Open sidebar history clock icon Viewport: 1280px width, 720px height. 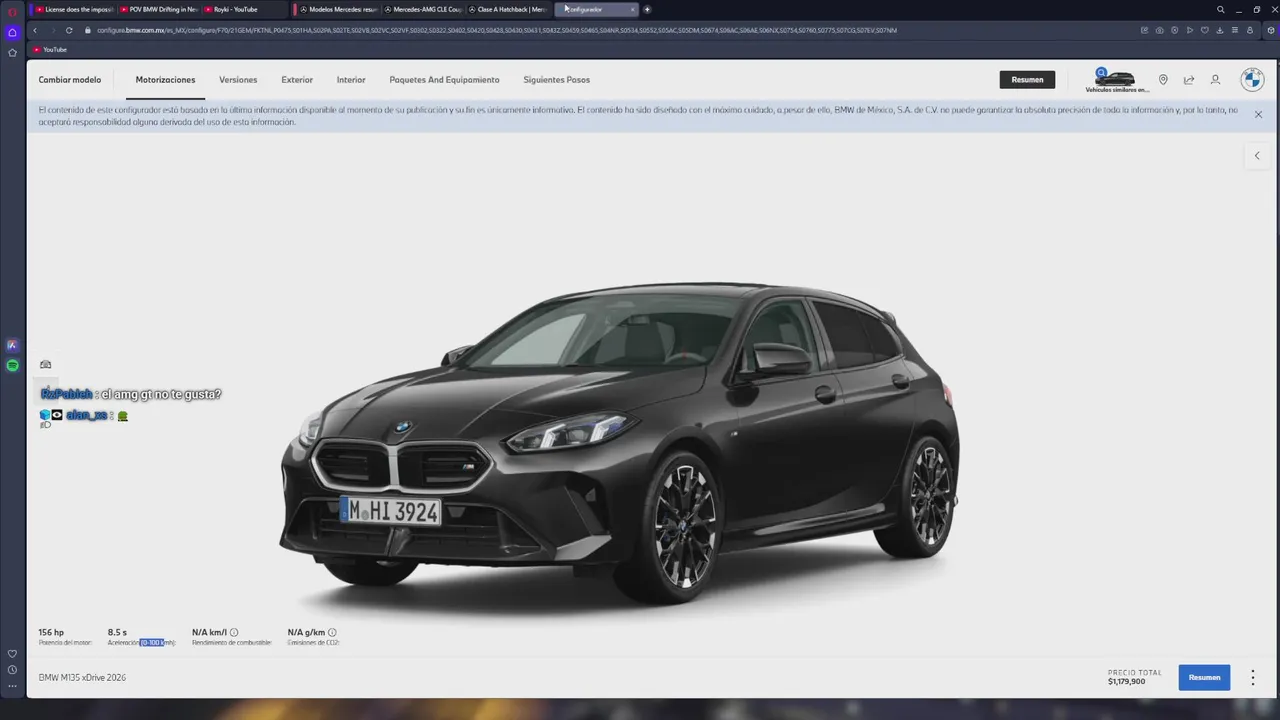(12, 670)
